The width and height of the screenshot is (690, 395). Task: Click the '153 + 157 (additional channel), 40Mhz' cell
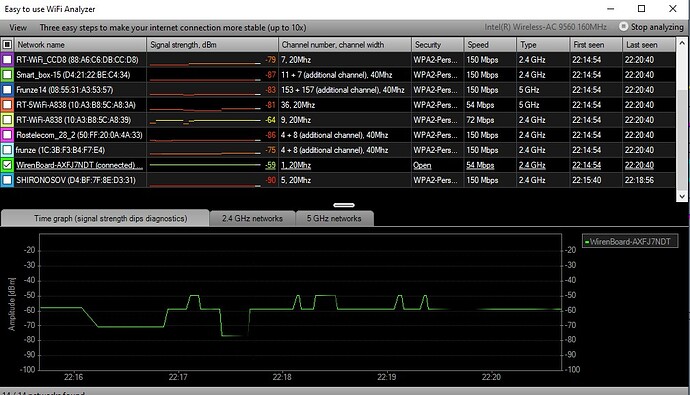[x=343, y=90]
